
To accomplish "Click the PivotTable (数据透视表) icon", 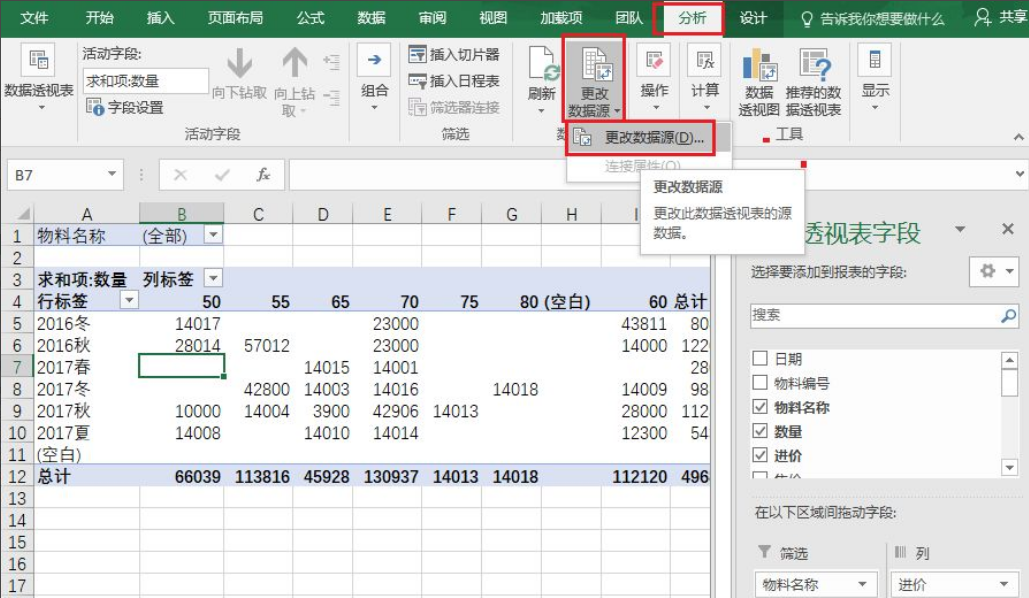I will [x=39, y=62].
